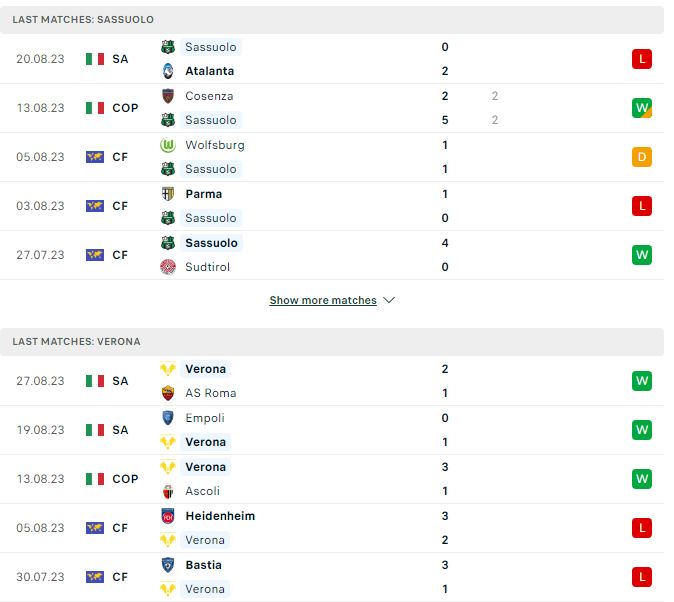Click the Ascoli club crest icon
Image resolution: width=674 pixels, height=602 pixels.
pos(168,491)
